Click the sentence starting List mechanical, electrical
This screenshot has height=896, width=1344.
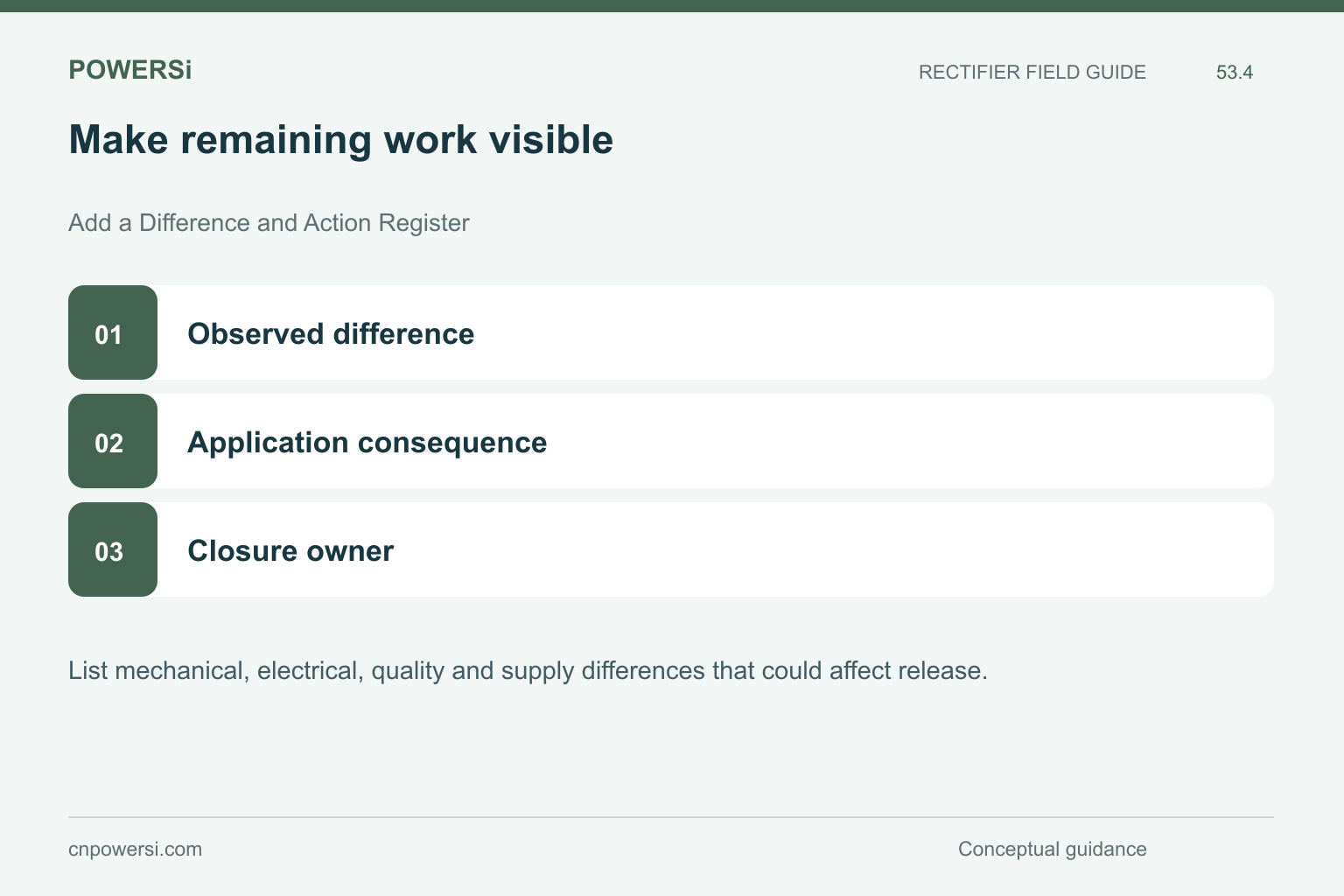click(x=528, y=671)
